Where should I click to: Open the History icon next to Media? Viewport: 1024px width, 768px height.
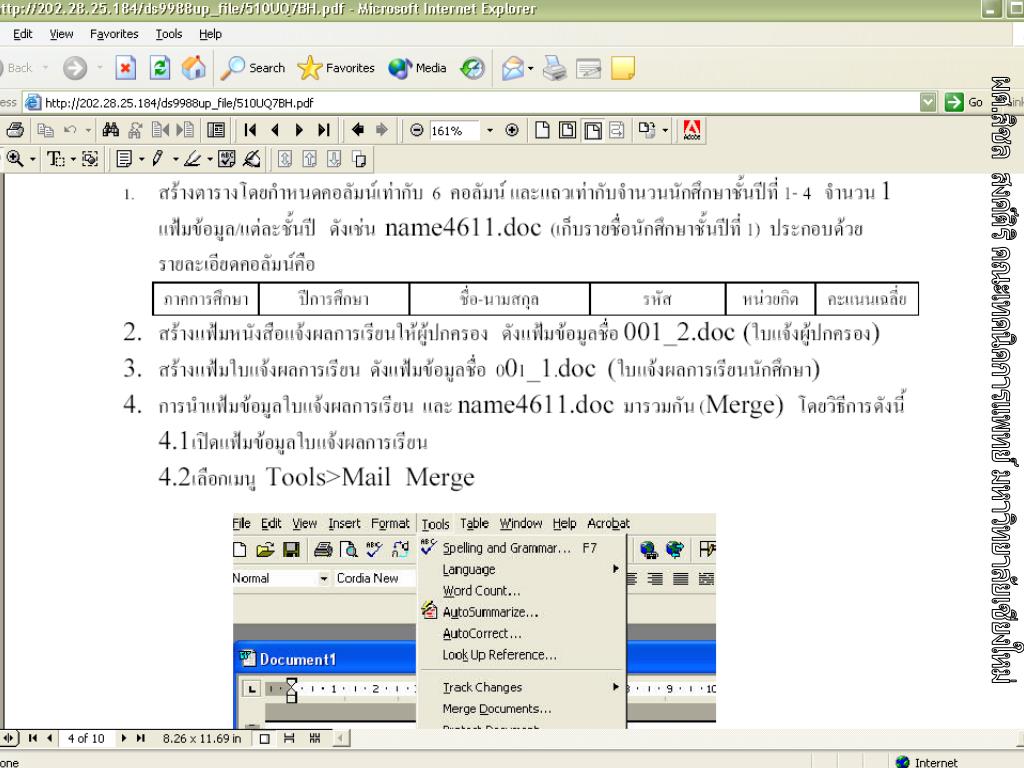click(x=472, y=68)
